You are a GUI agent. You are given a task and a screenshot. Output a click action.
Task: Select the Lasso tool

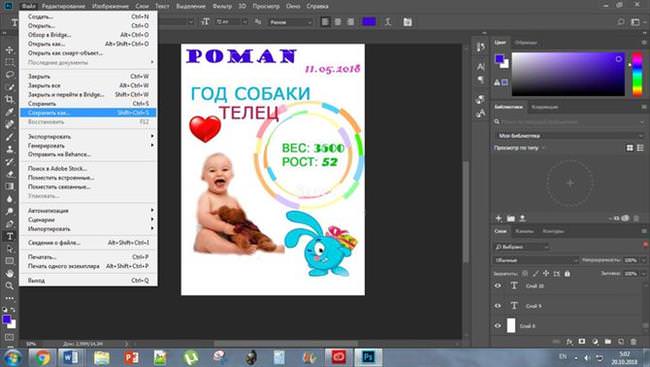point(10,75)
